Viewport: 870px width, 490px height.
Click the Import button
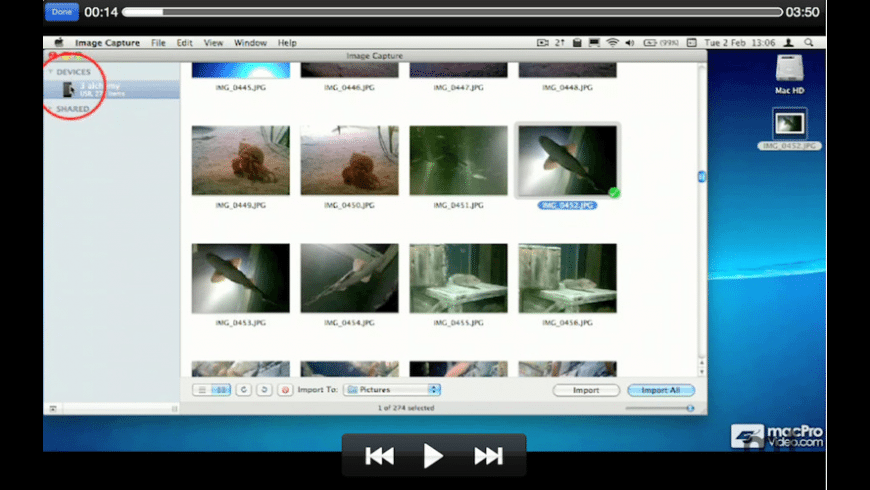click(x=586, y=390)
